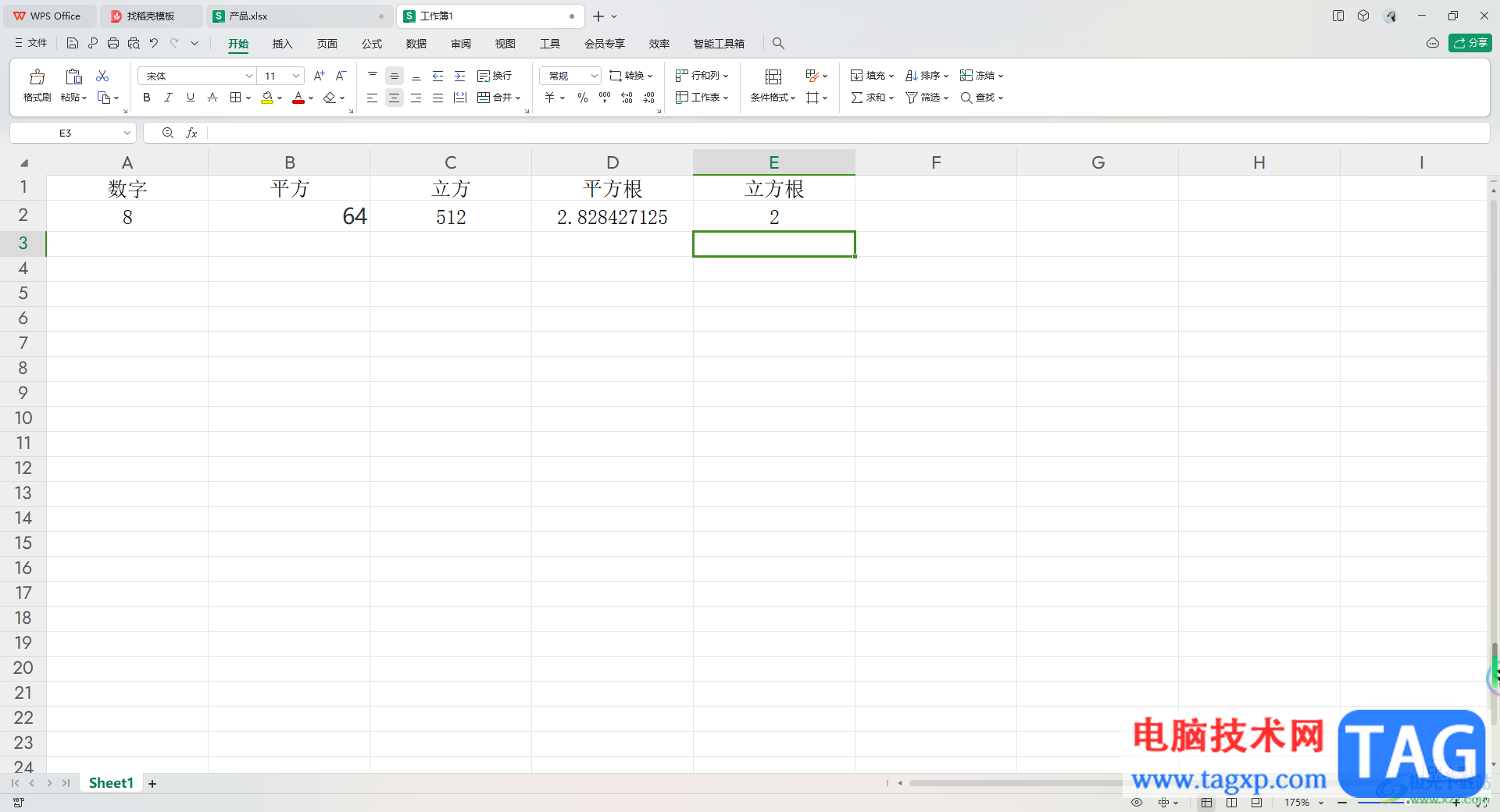Screen dimensions: 1500x812
Task: Click the formula bar input field
Action: [848, 134]
